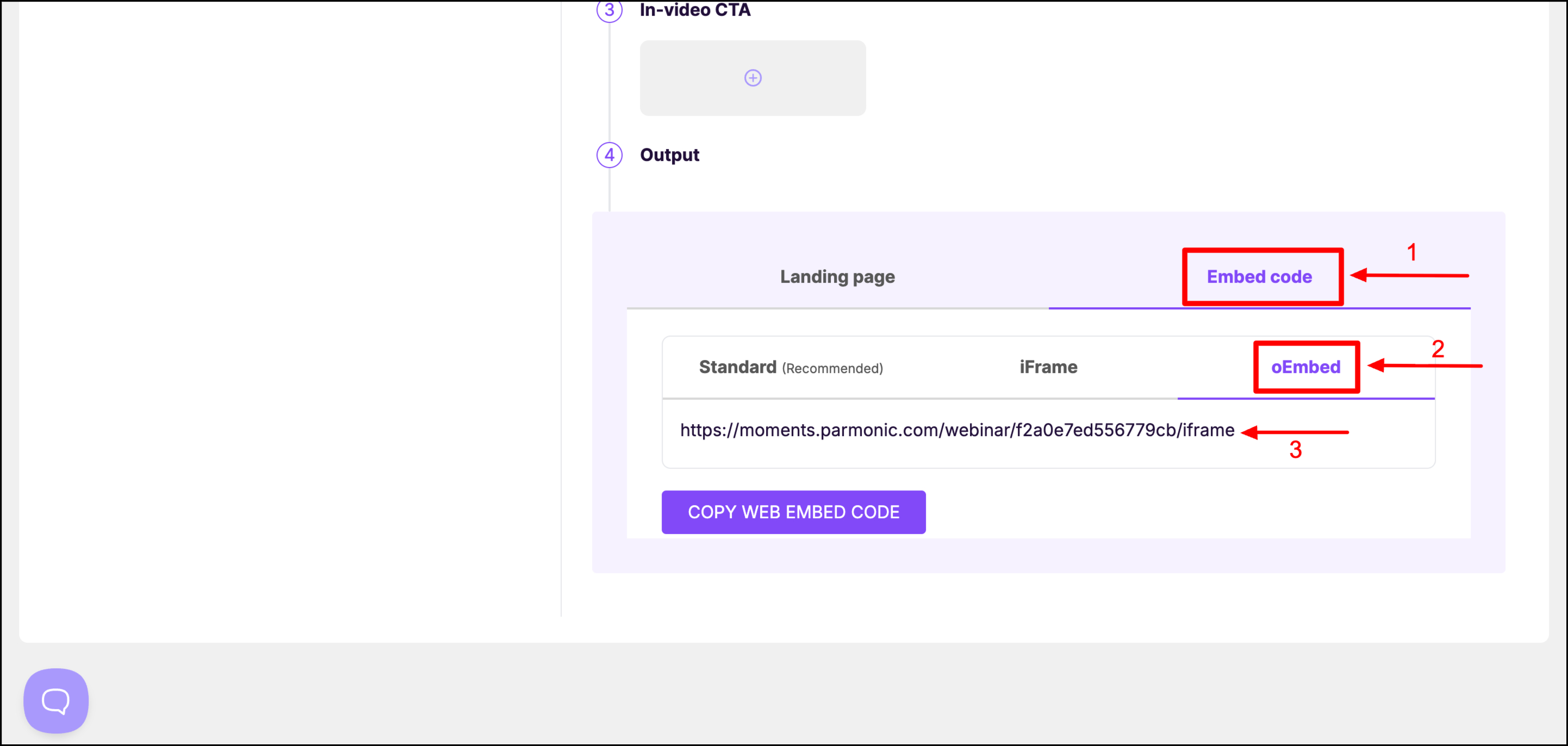Image resolution: width=1568 pixels, height=746 pixels.
Task: Select the oEmbed tab
Action: coord(1305,367)
